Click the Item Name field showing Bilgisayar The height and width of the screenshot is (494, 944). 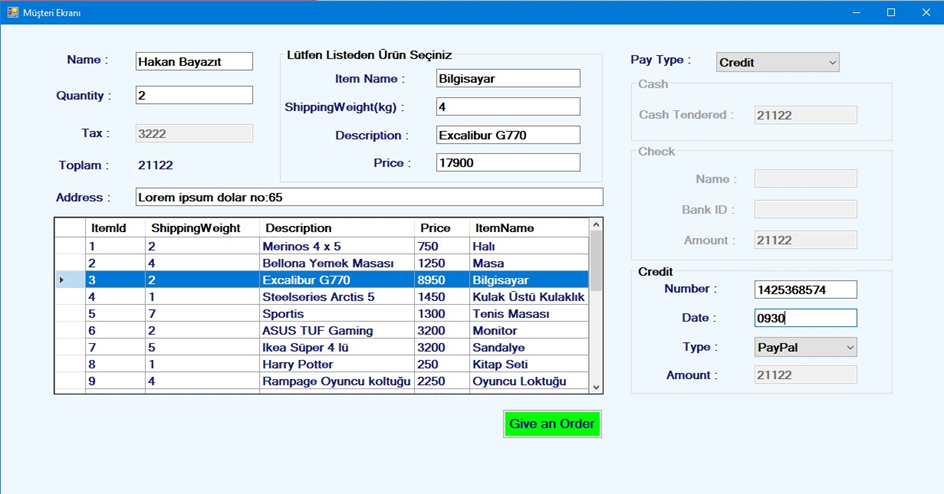point(508,79)
